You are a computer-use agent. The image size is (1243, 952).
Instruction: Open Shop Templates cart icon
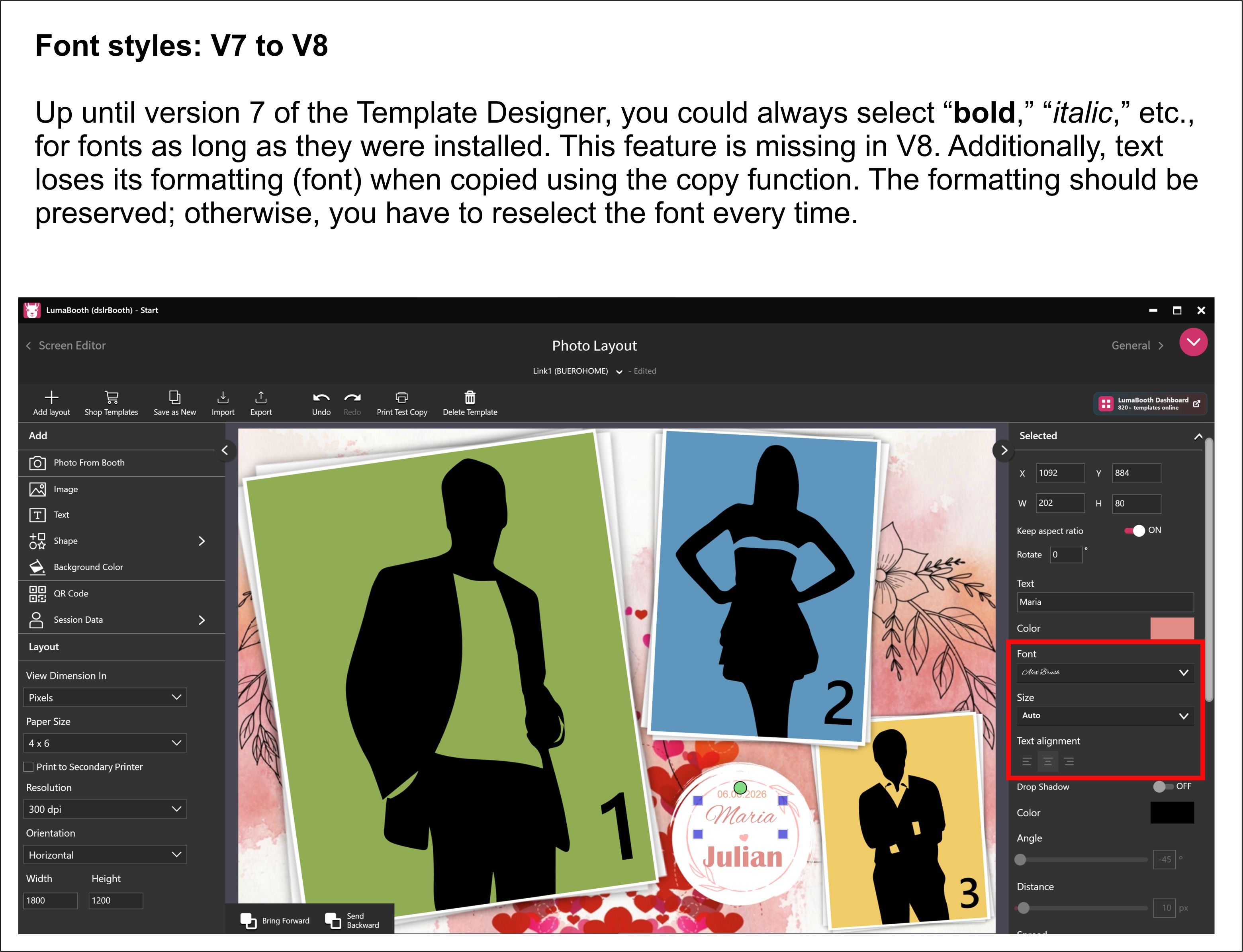click(x=112, y=397)
